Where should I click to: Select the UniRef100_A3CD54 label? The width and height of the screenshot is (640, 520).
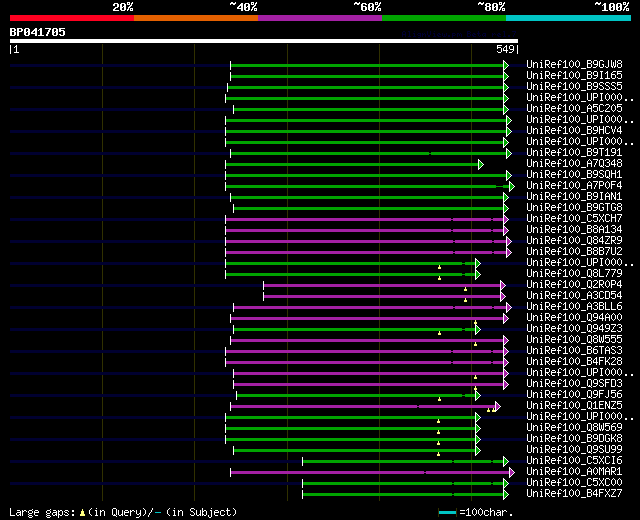tap(574, 295)
